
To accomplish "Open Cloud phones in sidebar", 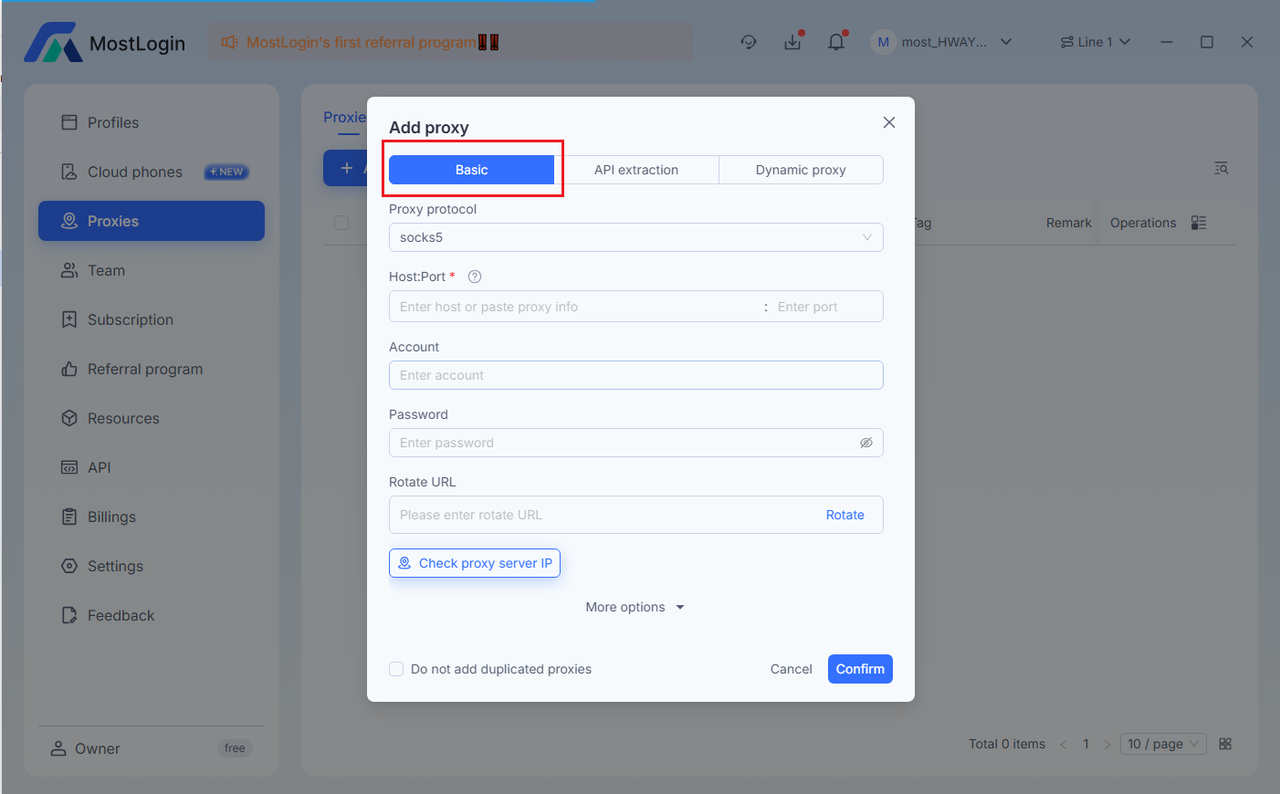I will coord(135,172).
